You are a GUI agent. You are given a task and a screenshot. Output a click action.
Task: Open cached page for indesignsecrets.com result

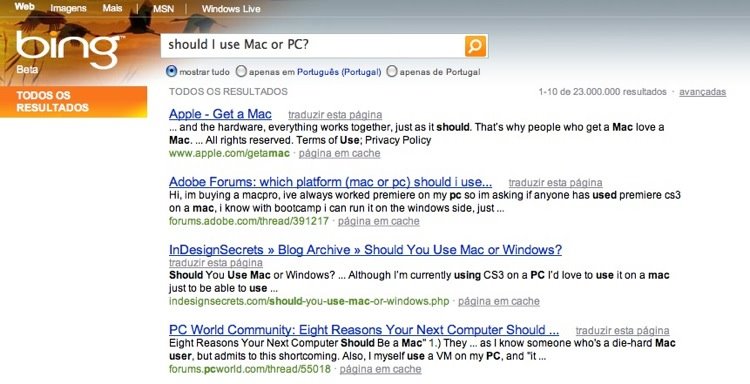point(499,301)
